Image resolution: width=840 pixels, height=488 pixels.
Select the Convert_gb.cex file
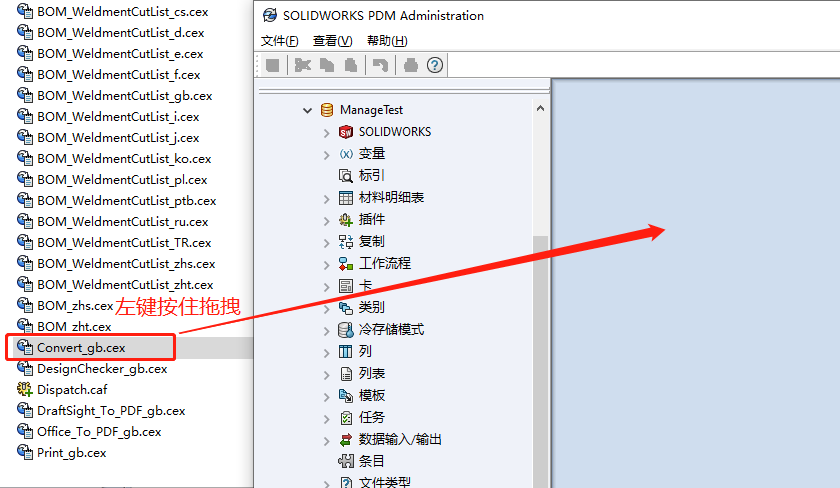click(81, 348)
